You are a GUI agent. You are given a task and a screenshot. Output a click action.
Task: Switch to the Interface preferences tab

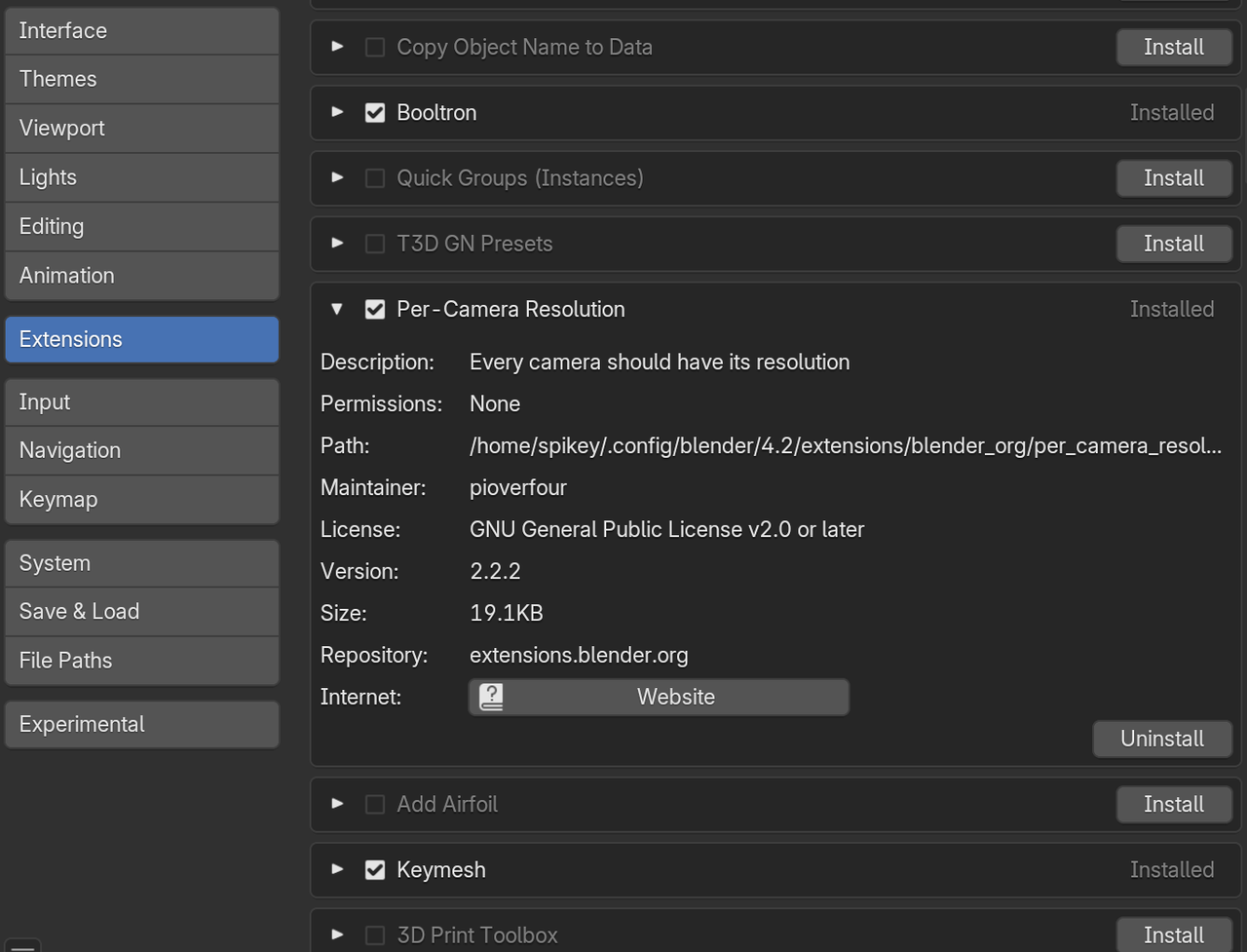click(141, 31)
